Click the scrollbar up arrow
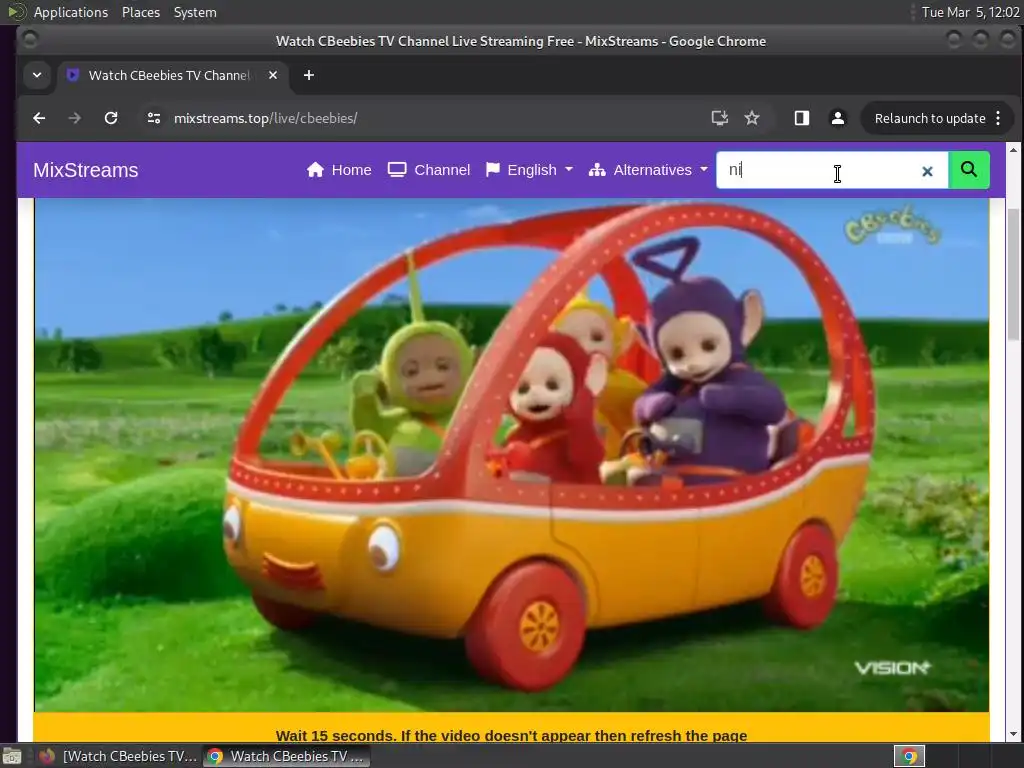The width and height of the screenshot is (1024, 768). [1013, 150]
